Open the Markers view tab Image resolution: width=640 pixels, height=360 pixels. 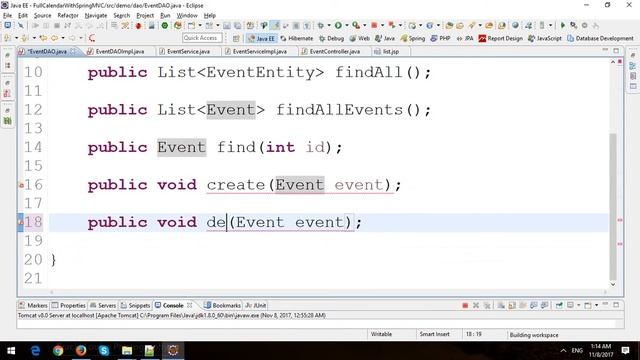coord(33,305)
